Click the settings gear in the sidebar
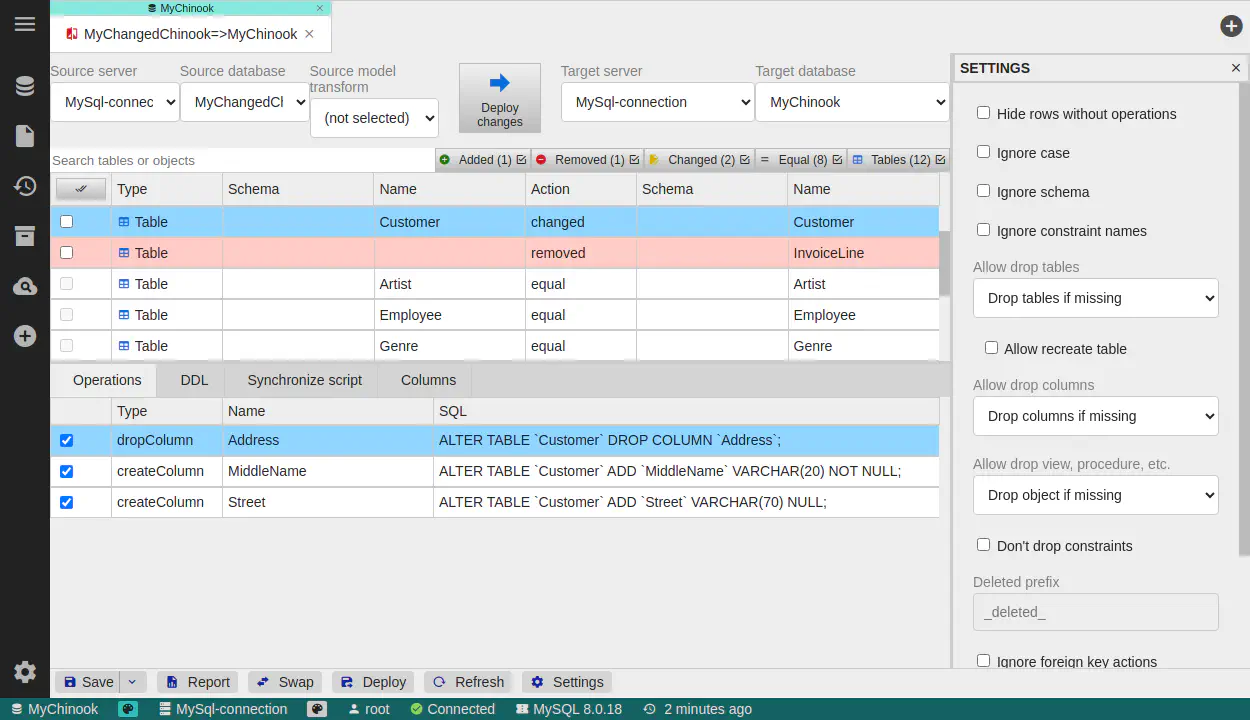 25,672
